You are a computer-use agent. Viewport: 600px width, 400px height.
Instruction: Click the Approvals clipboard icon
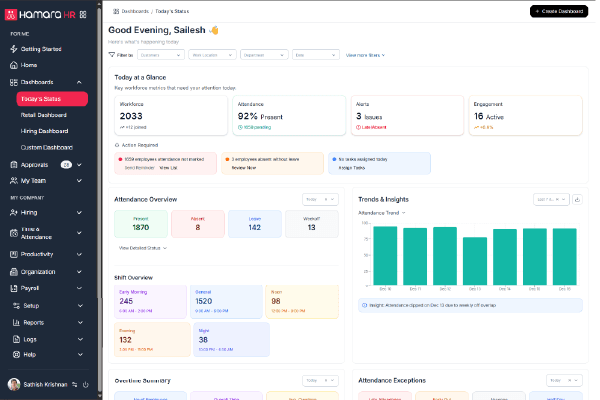tap(14, 165)
